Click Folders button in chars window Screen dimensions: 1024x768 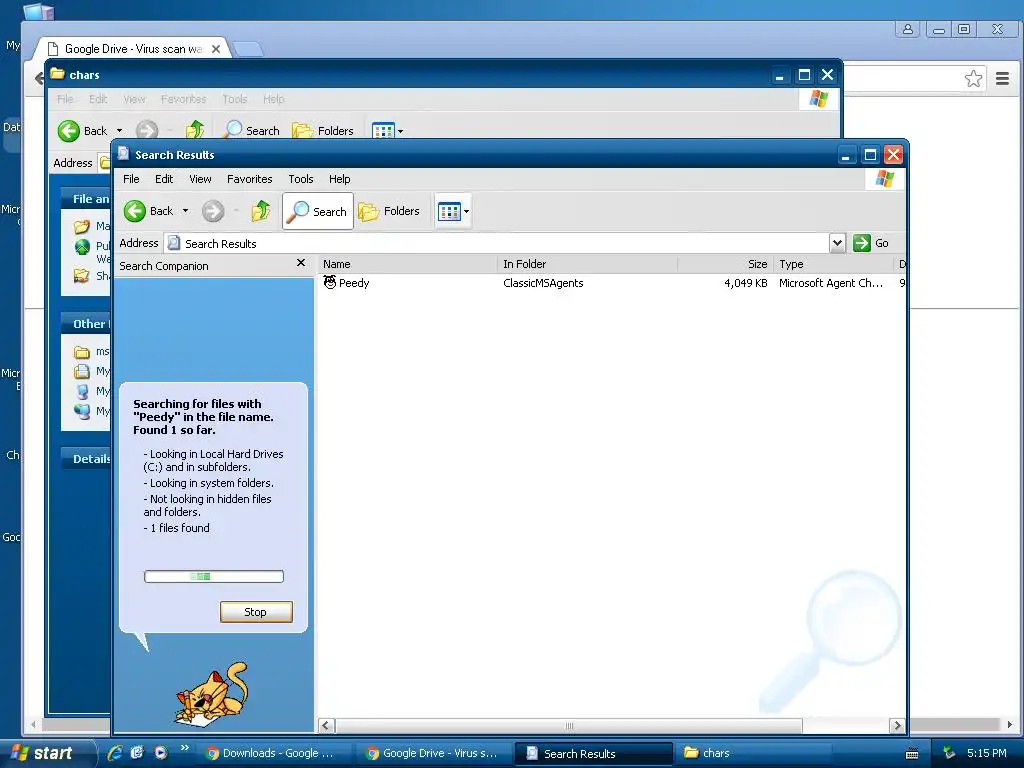pyautogui.click(x=323, y=131)
